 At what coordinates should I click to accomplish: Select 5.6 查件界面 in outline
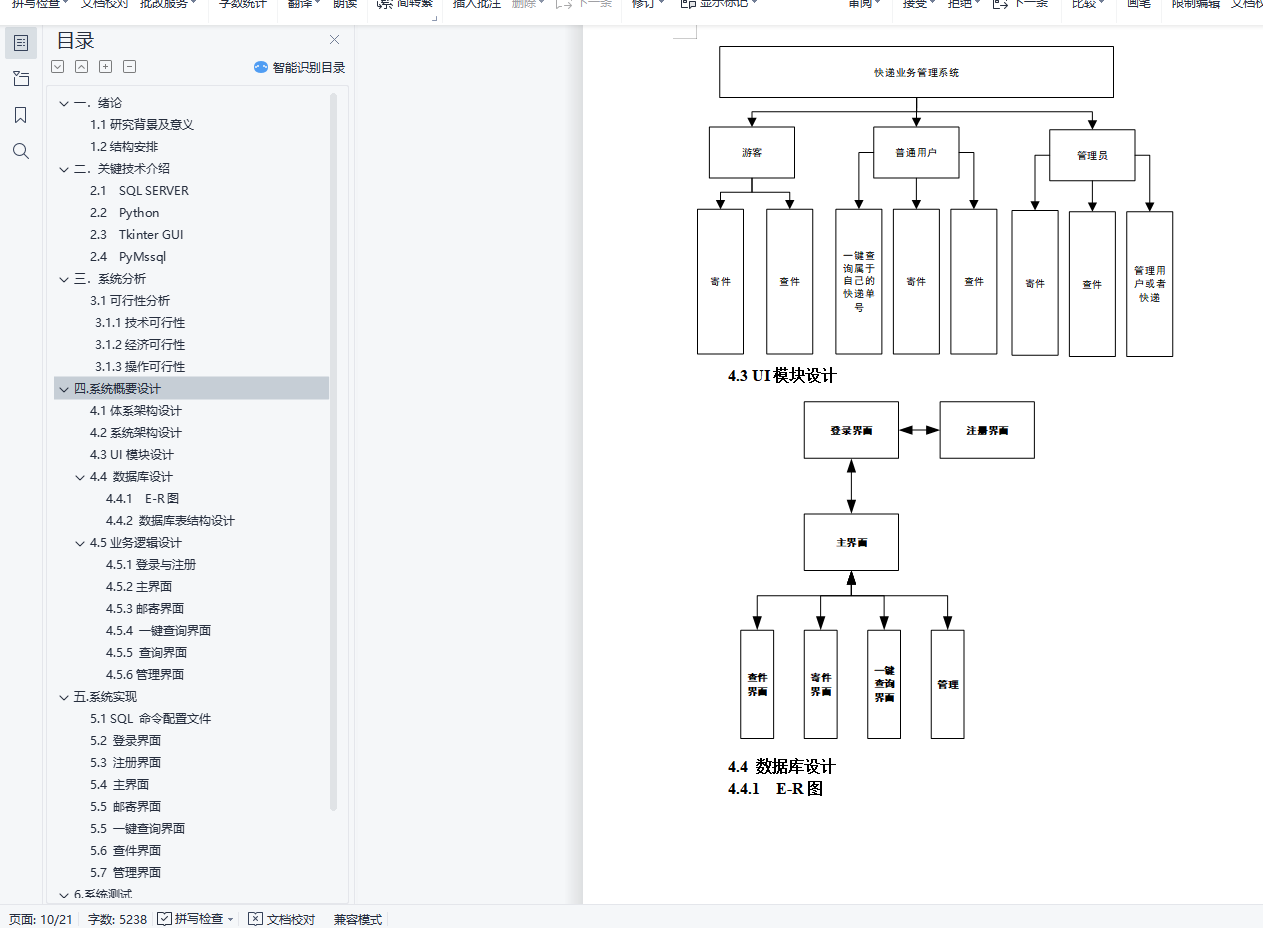click(125, 851)
